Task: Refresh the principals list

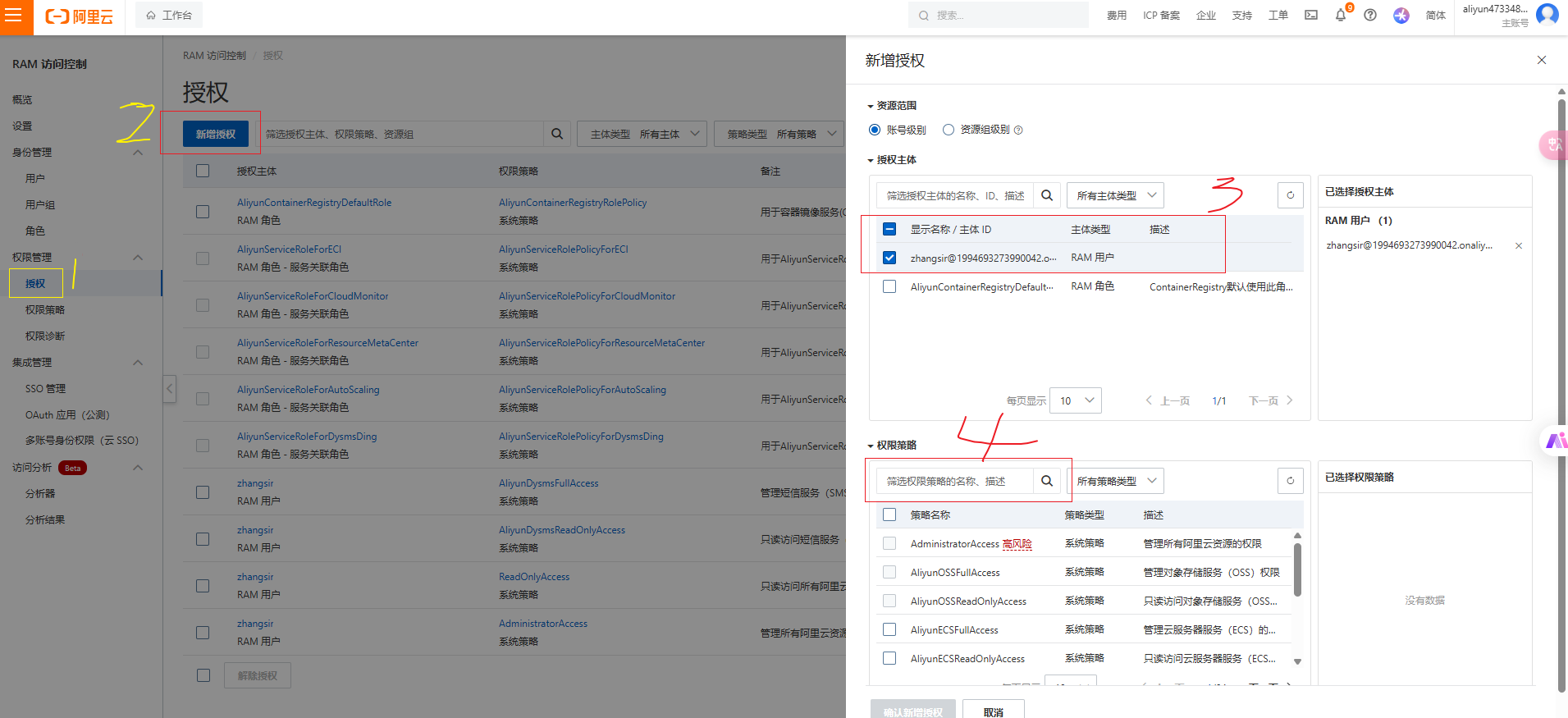Action: [x=1291, y=195]
